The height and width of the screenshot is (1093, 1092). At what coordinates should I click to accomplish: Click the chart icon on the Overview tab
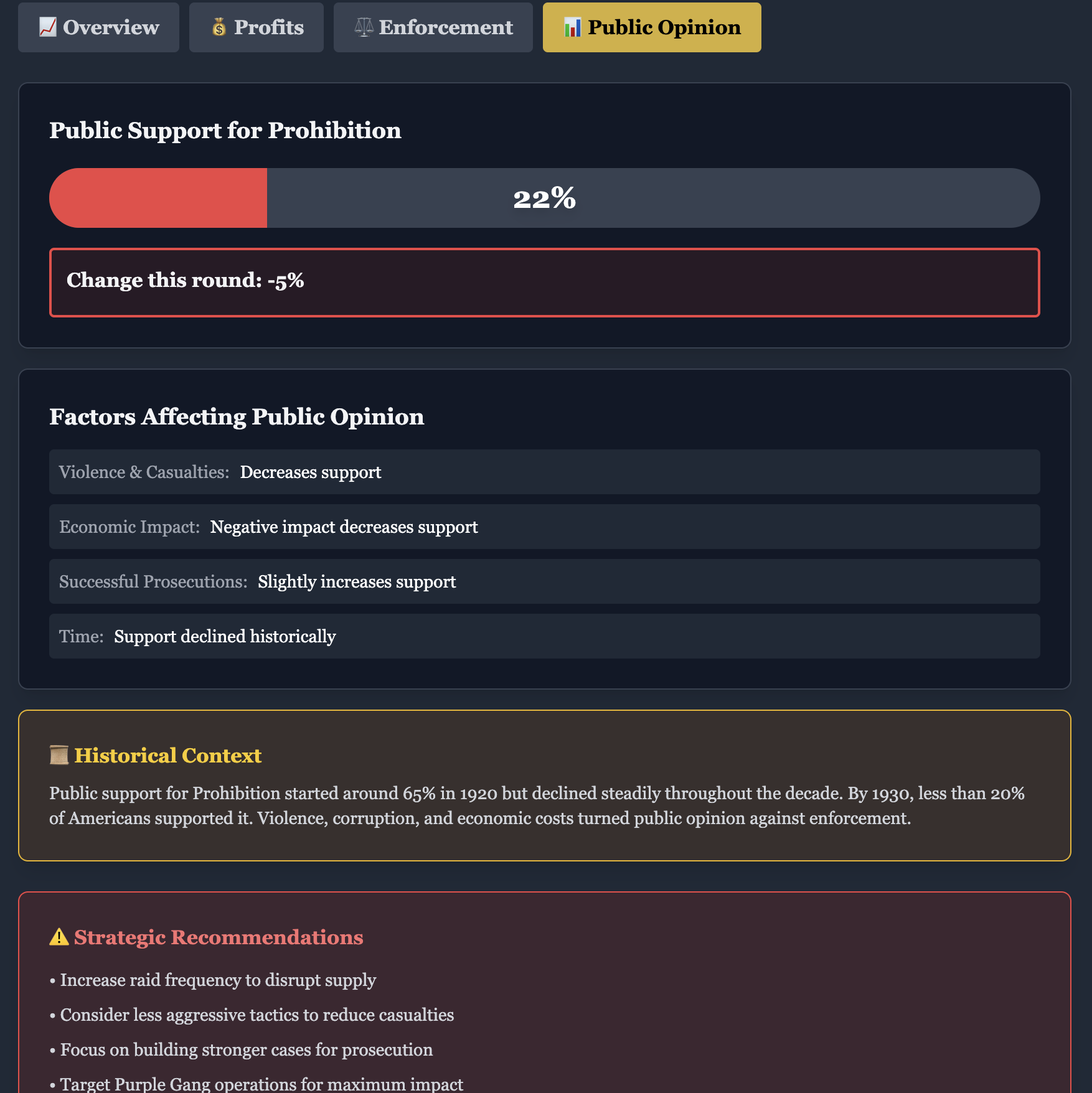click(x=47, y=27)
